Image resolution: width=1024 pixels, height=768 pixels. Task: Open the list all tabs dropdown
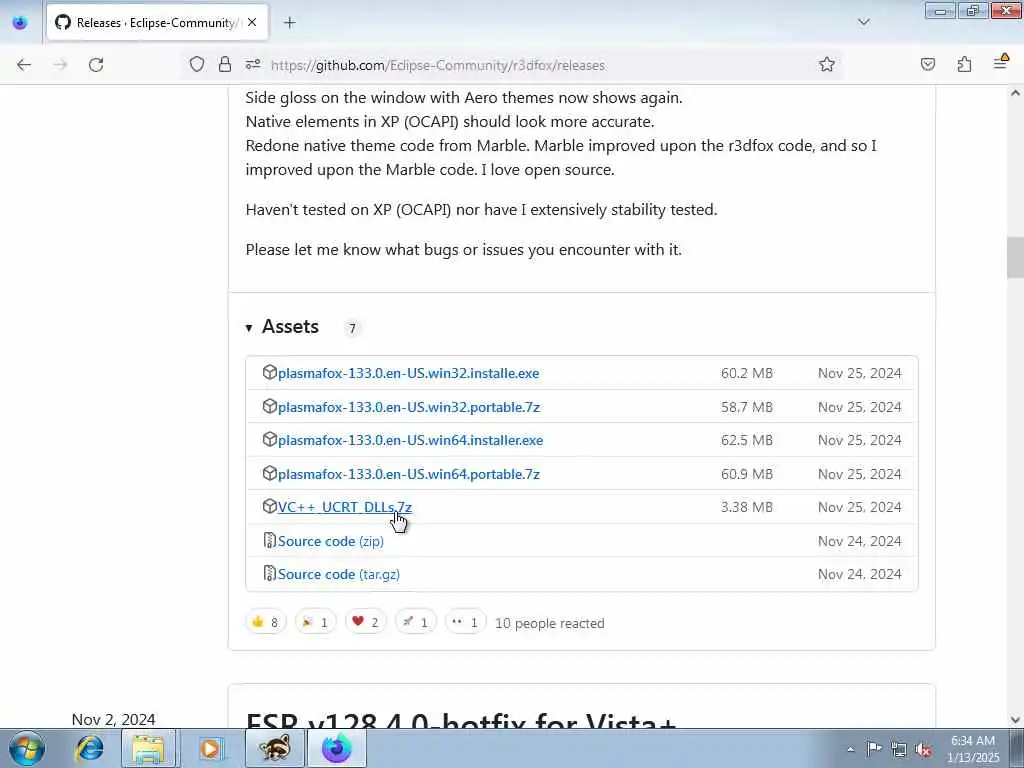pos(863,22)
